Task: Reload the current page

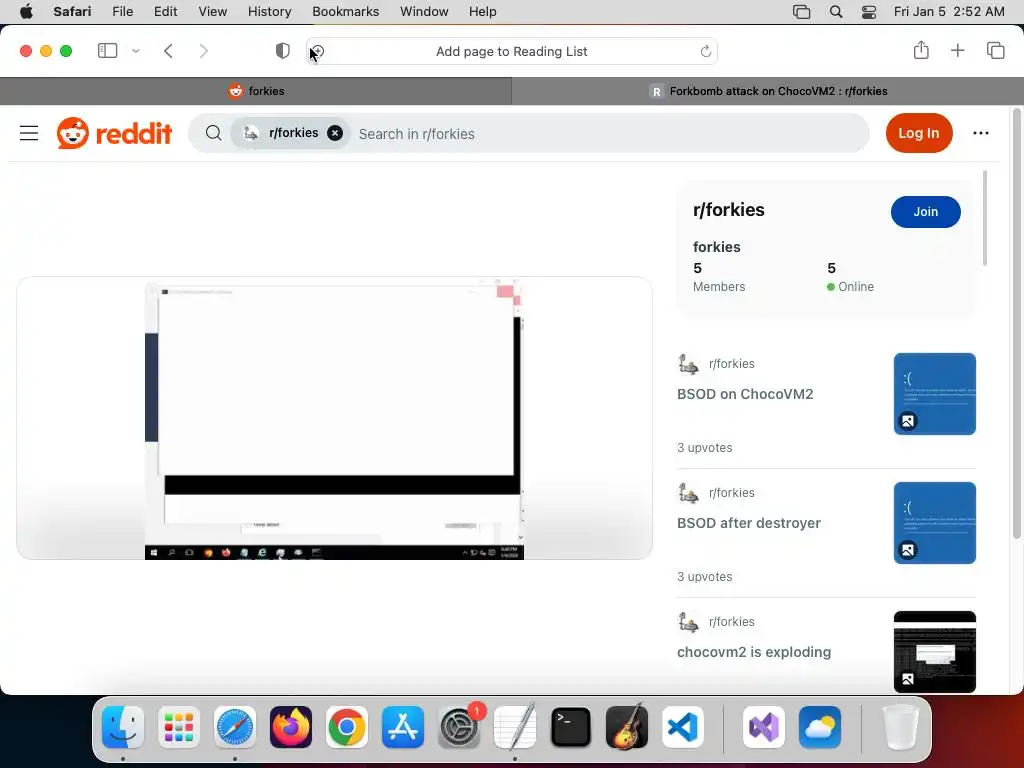Action: click(705, 51)
